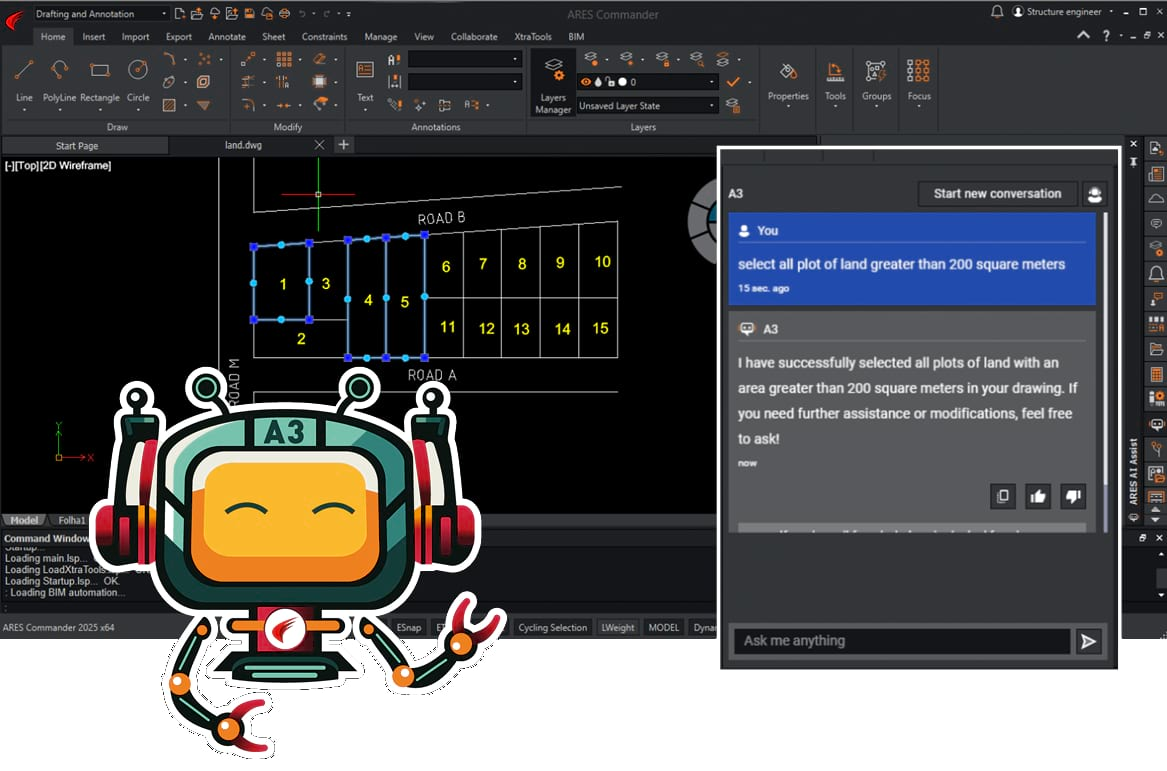Click Start new conversation button
The image size is (1167, 771).
[997, 194]
